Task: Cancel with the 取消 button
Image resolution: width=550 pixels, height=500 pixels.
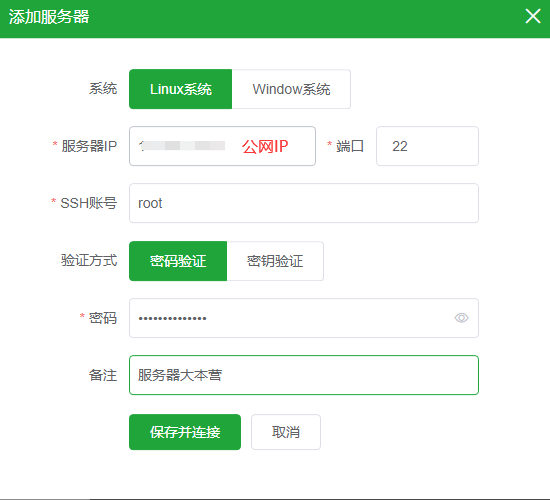Action: 286,432
